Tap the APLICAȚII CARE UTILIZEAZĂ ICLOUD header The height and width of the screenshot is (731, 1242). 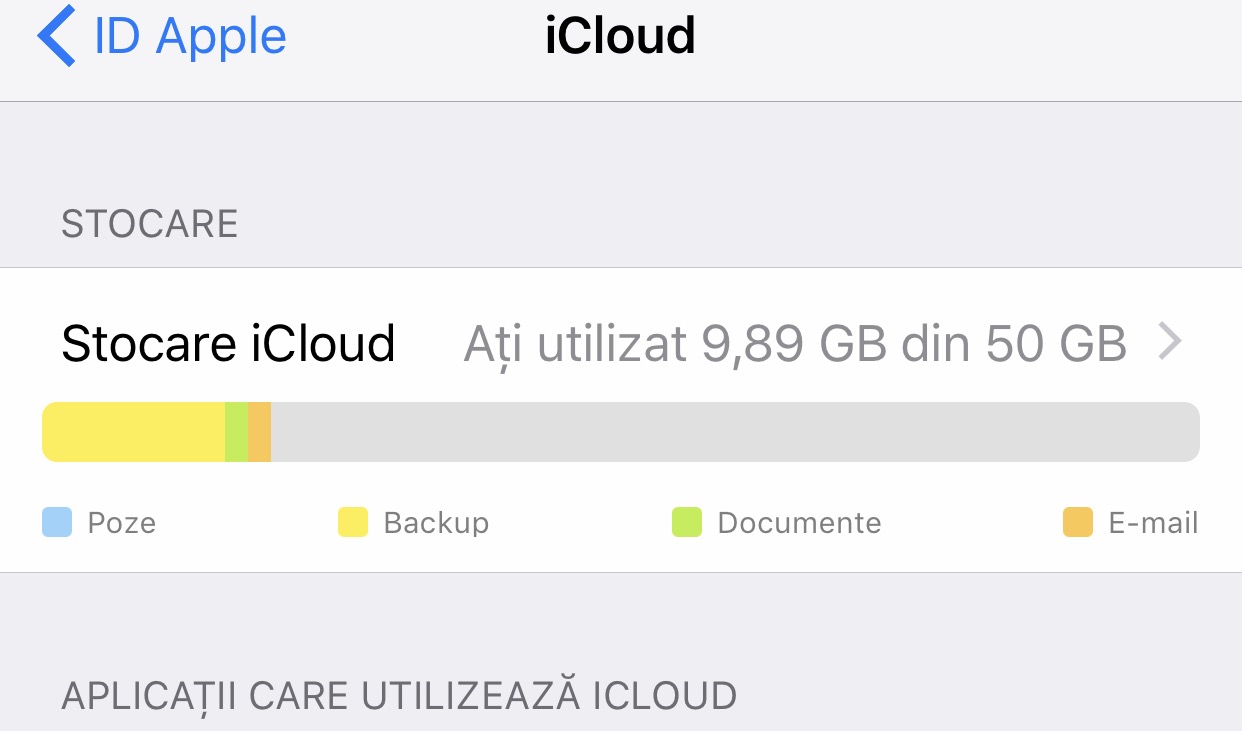(x=399, y=693)
